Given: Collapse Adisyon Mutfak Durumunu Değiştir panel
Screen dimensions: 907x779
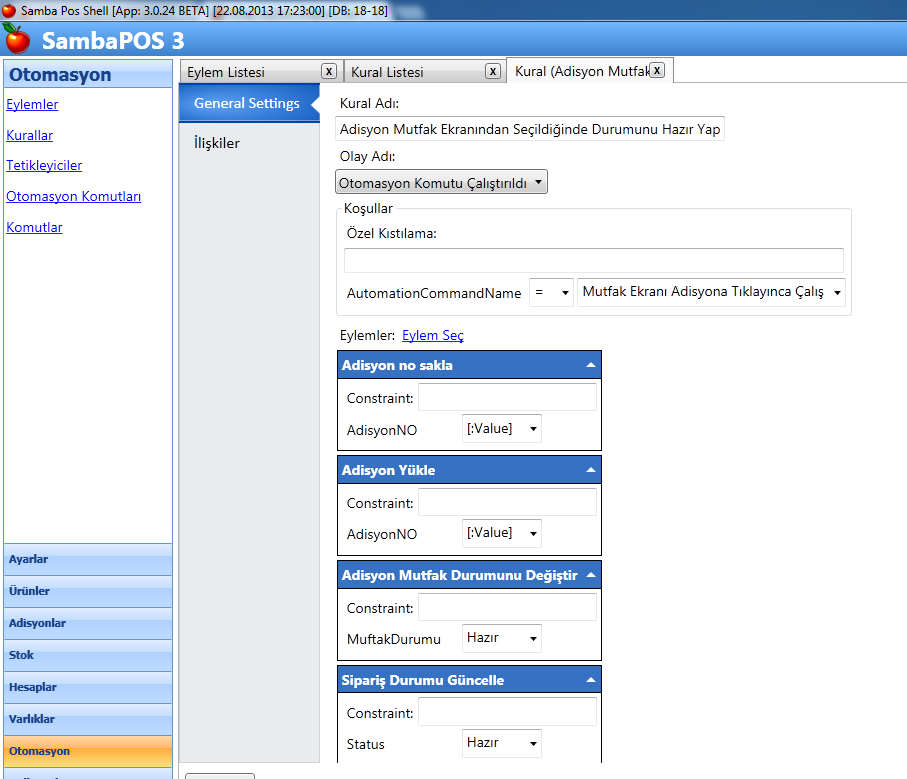Looking at the screenshot, I should point(591,576).
